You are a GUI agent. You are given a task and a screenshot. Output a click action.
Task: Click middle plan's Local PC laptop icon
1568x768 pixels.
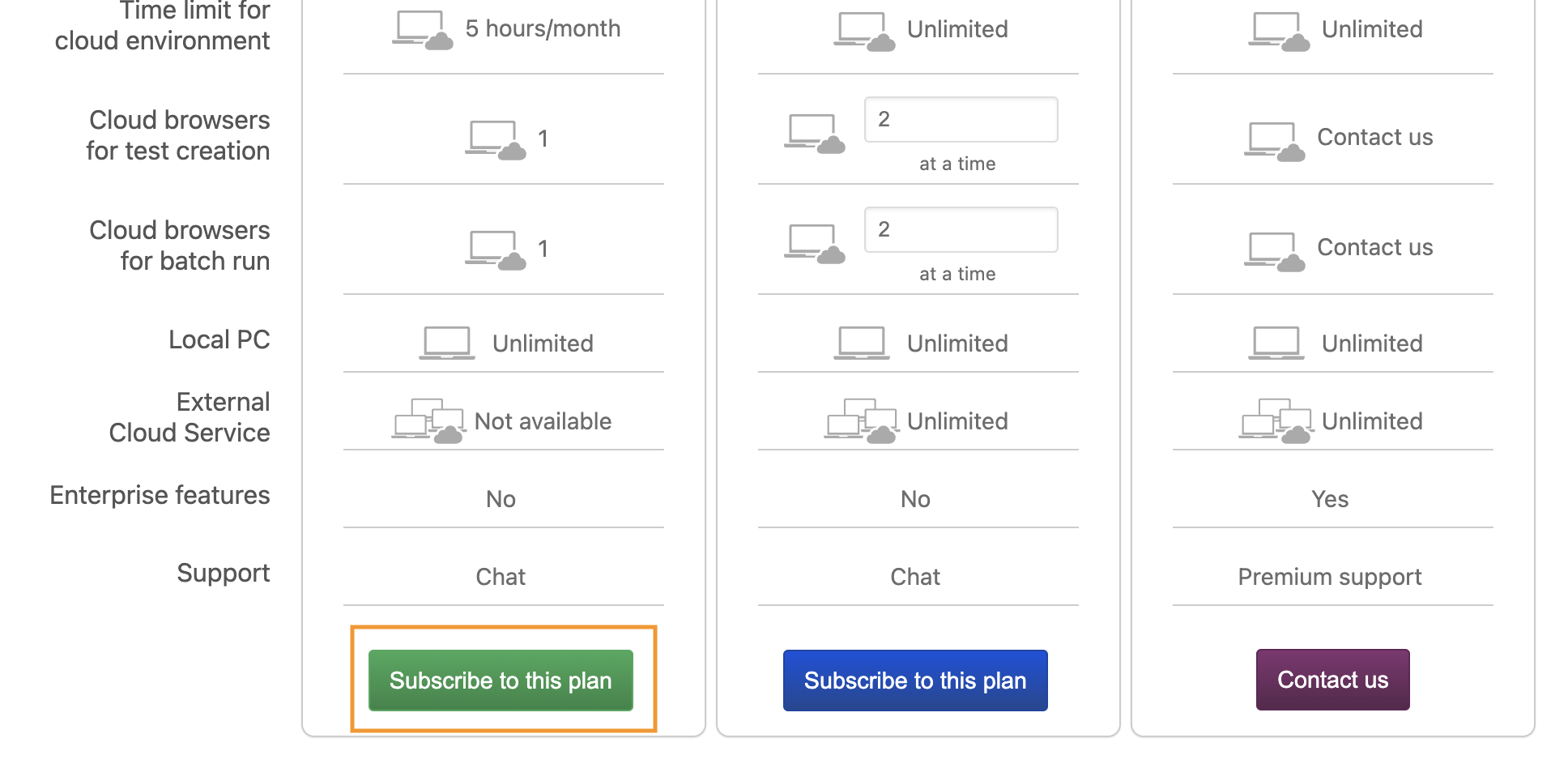(x=862, y=343)
